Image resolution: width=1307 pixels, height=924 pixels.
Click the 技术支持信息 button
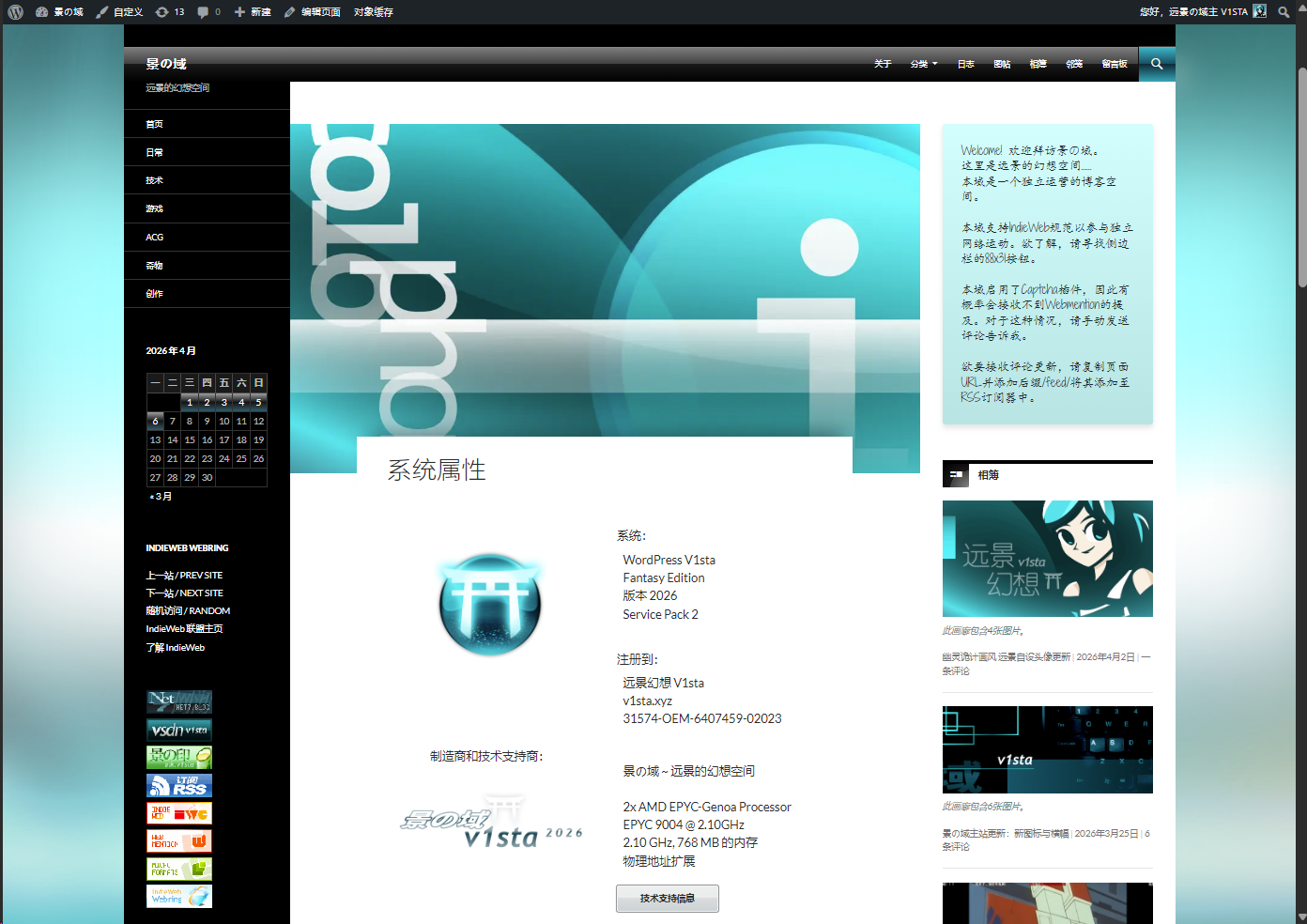point(668,899)
